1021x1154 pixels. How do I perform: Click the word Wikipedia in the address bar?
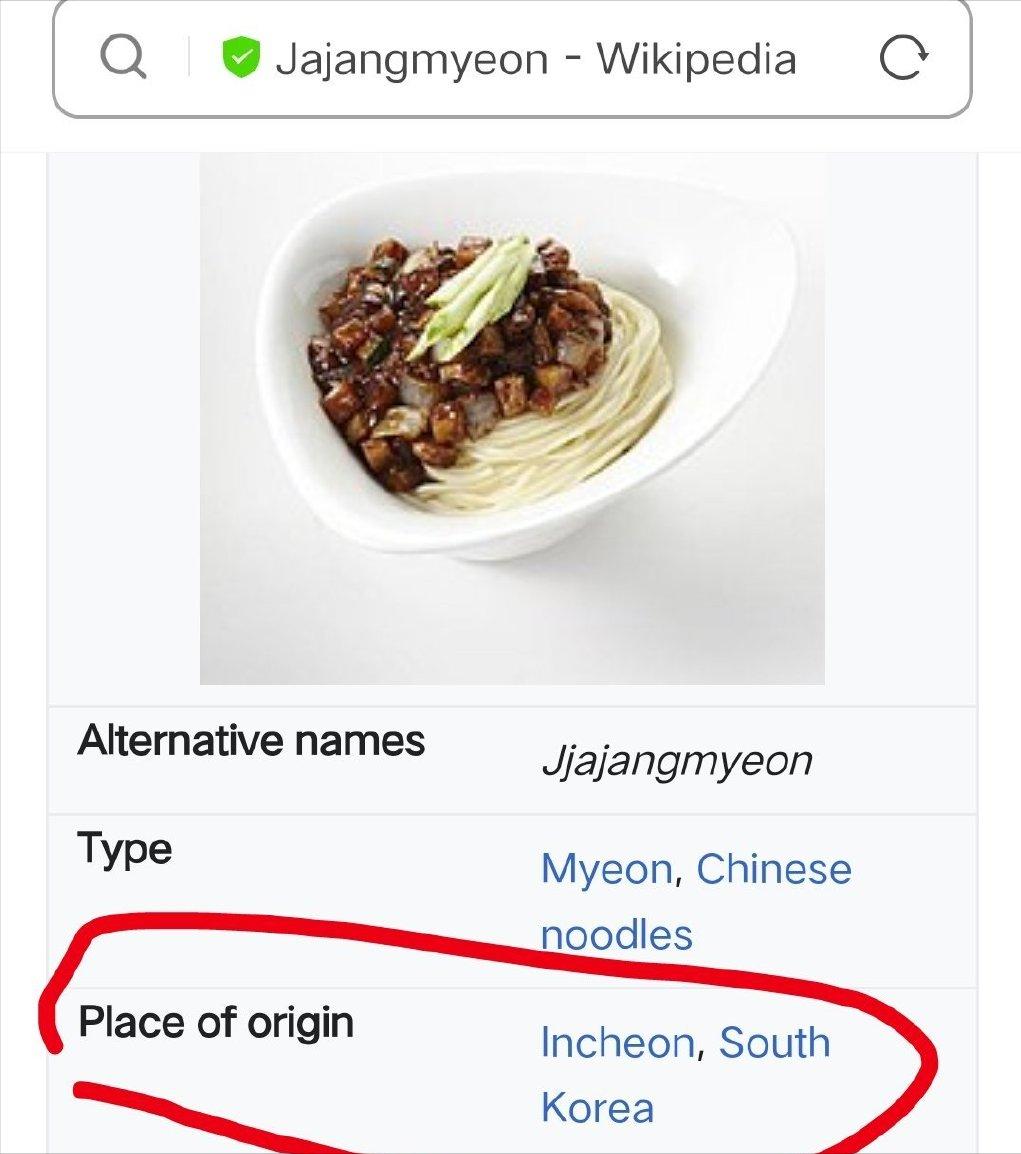tap(696, 59)
